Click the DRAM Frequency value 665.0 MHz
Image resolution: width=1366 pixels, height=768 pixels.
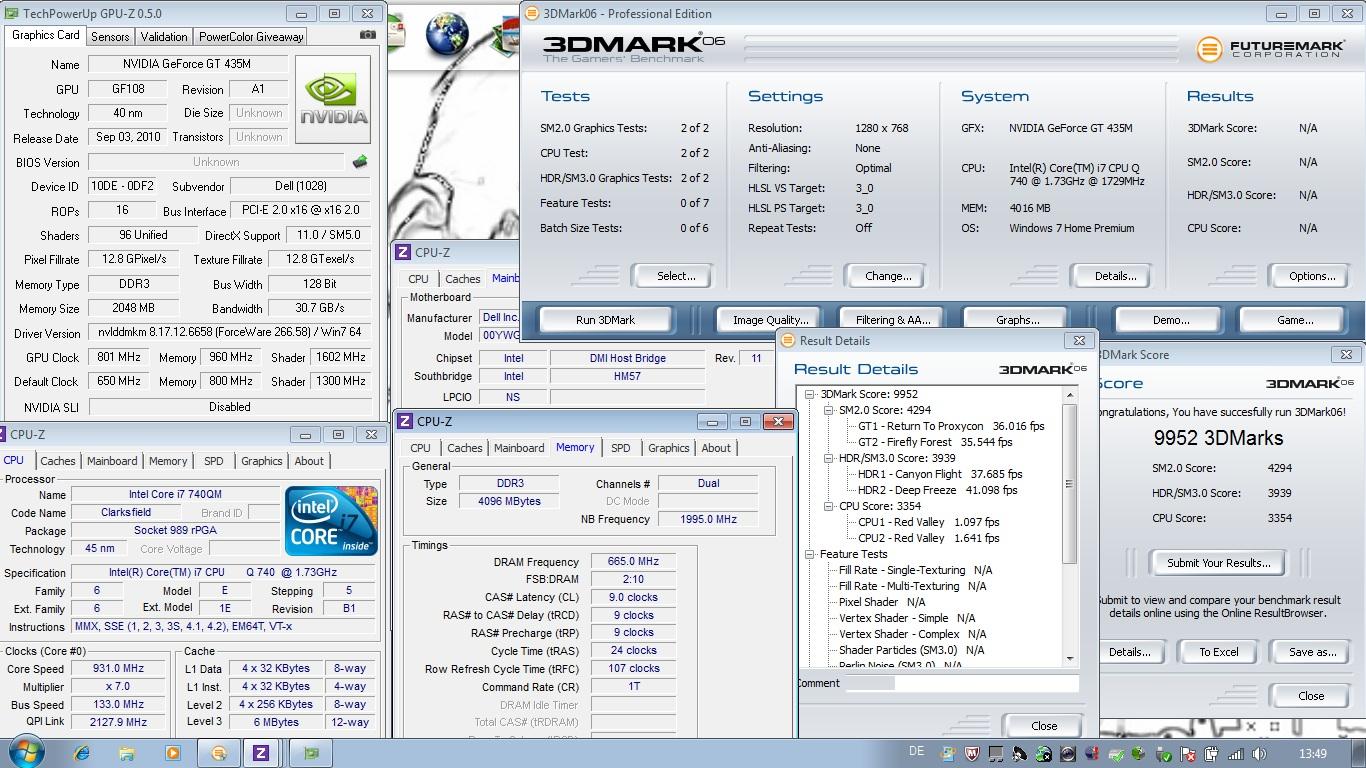click(633, 562)
